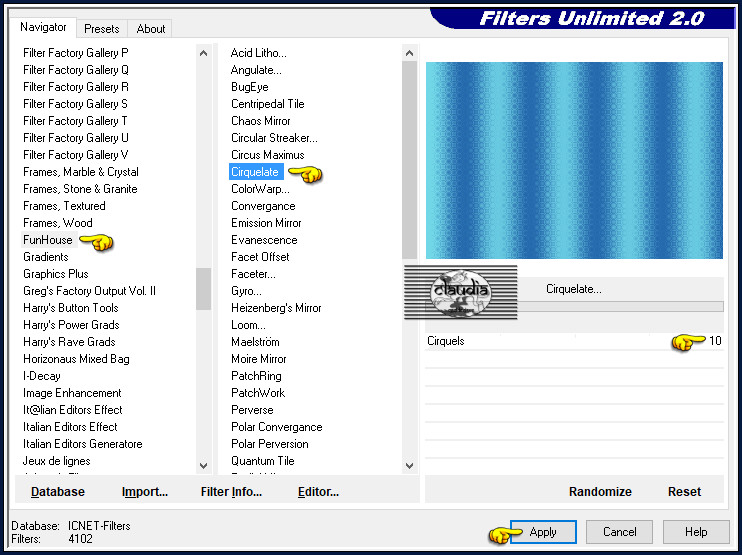The height and width of the screenshot is (555, 742).
Task: Open Help
Action: (x=696, y=532)
